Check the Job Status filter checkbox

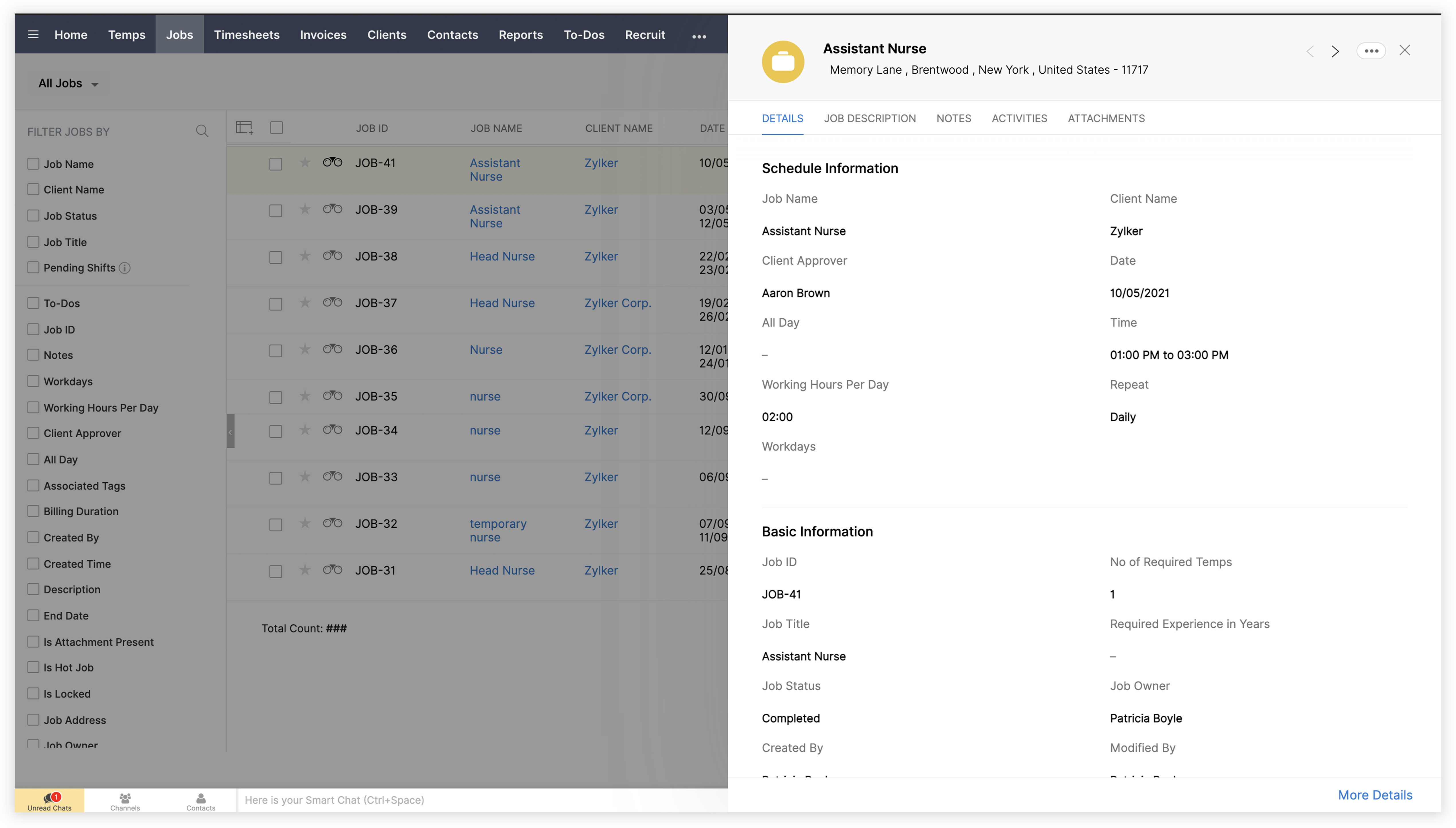(34, 216)
